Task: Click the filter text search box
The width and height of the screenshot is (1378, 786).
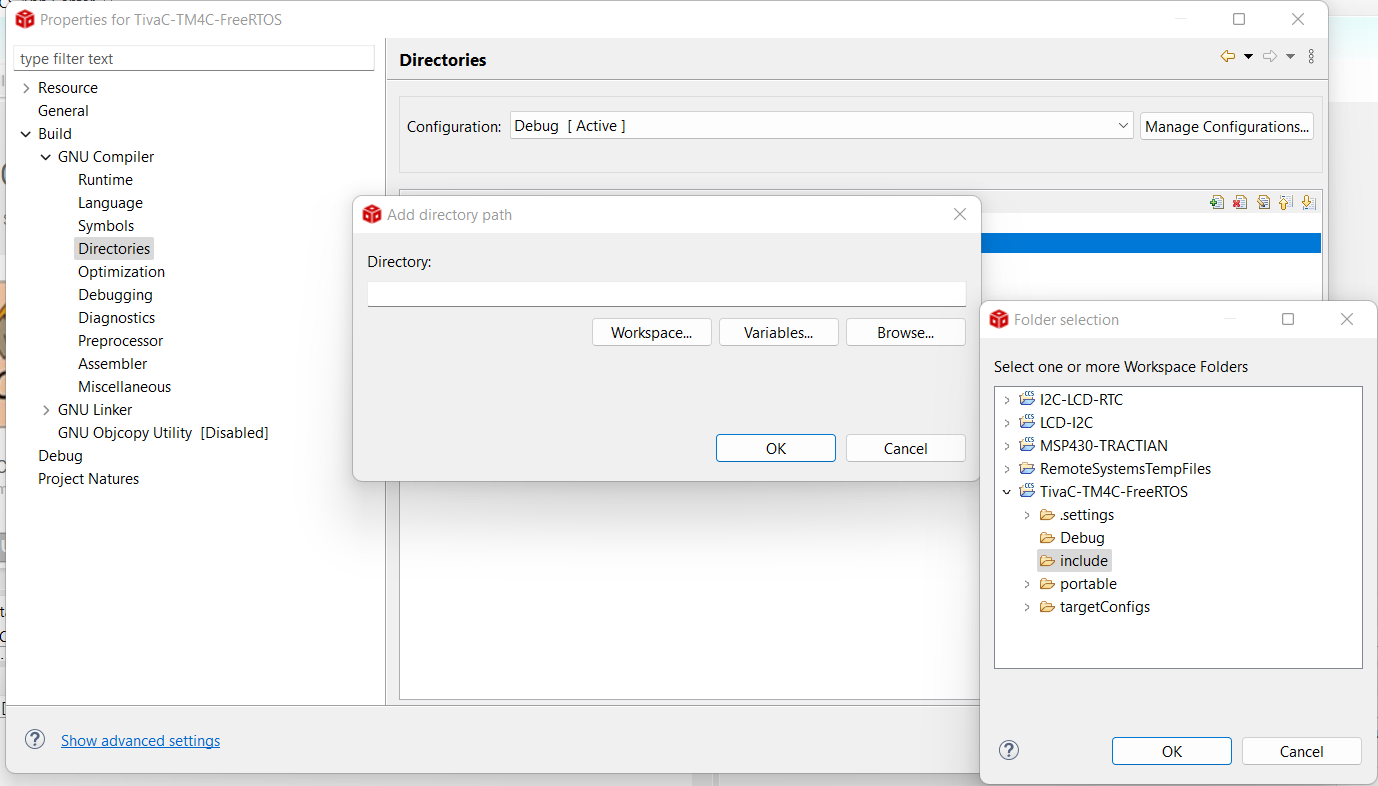Action: [x=194, y=59]
